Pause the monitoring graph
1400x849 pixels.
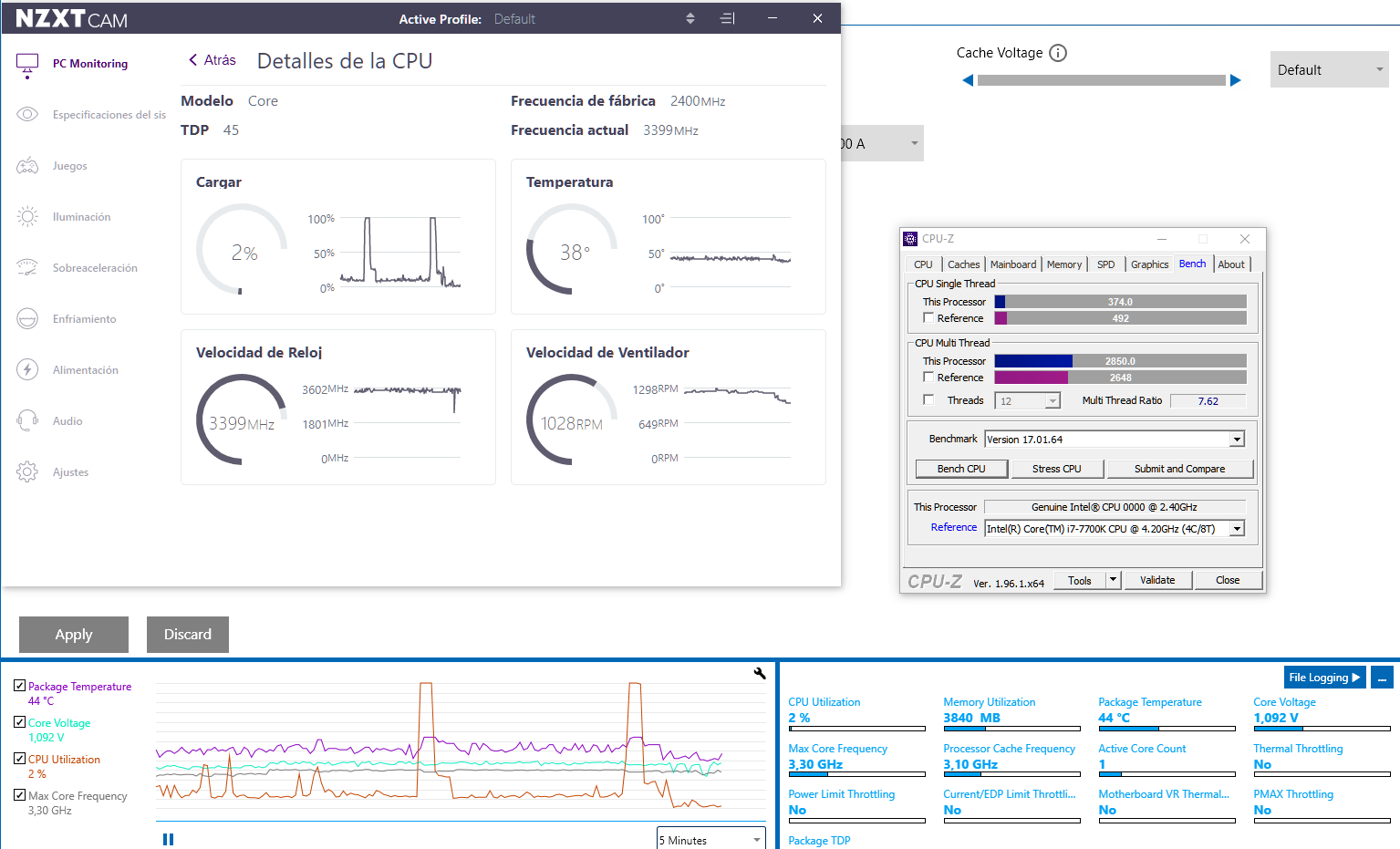pyautogui.click(x=168, y=839)
